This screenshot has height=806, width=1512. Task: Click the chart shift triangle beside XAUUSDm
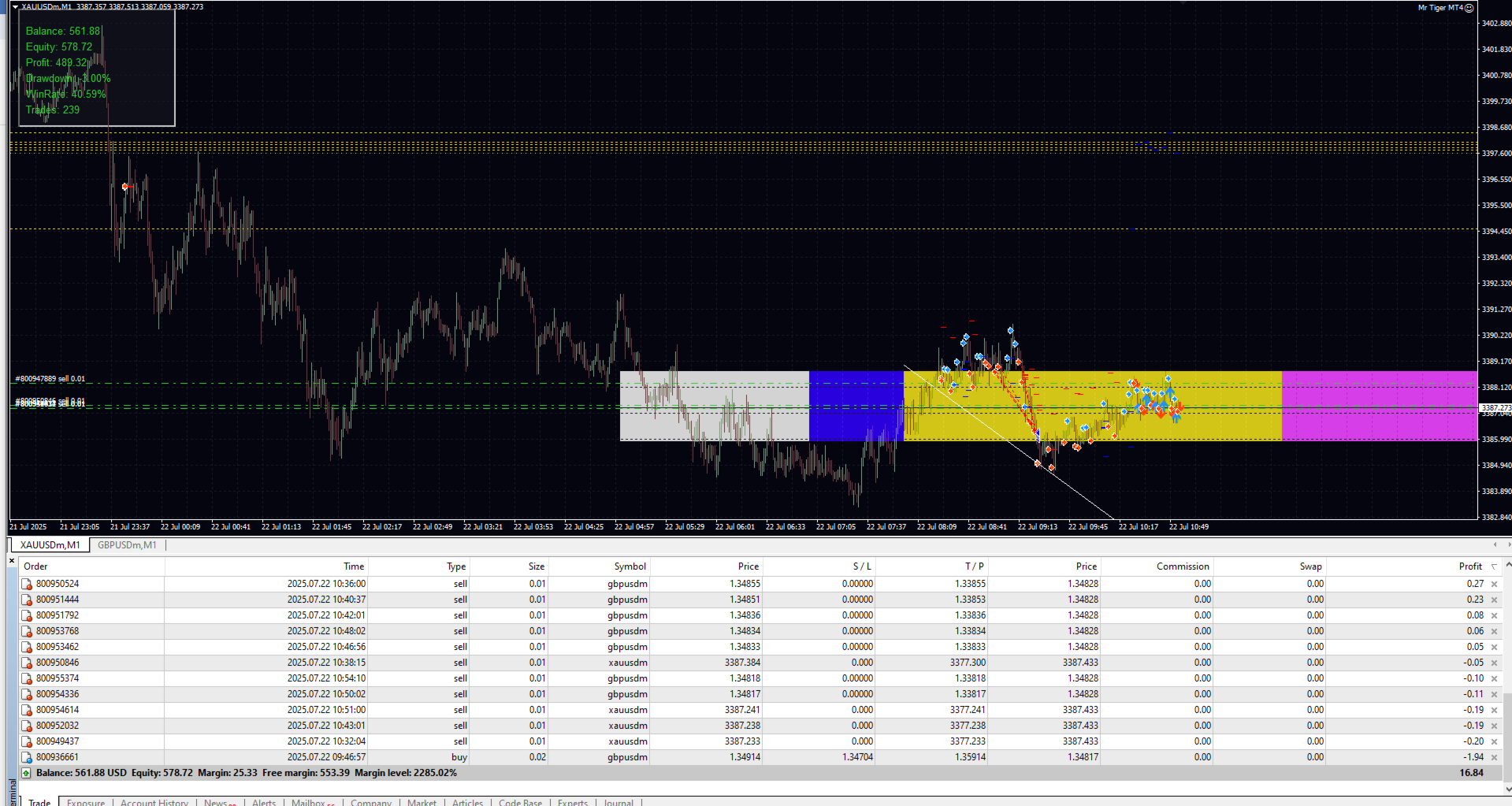tap(15, 7)
